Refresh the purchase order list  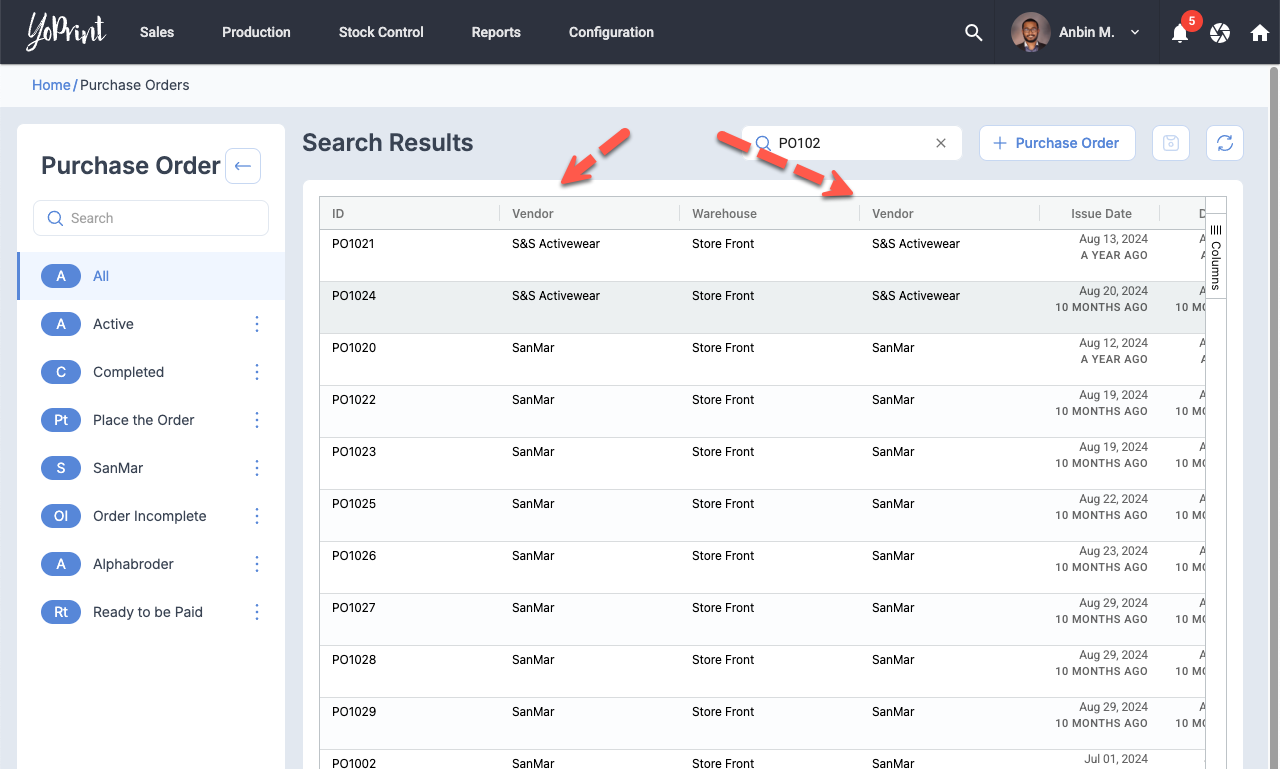(1225, 143)
